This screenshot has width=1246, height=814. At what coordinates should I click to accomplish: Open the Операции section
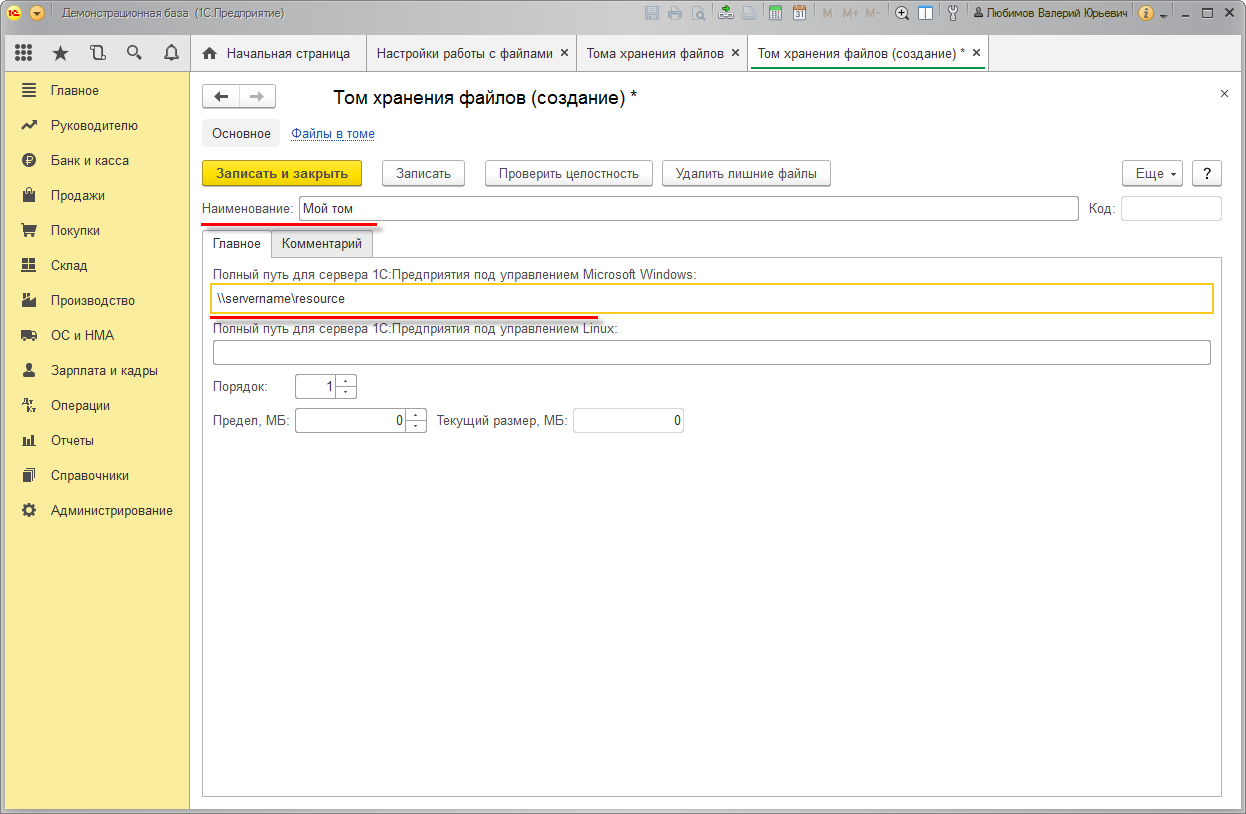click(x=95, y=405)
